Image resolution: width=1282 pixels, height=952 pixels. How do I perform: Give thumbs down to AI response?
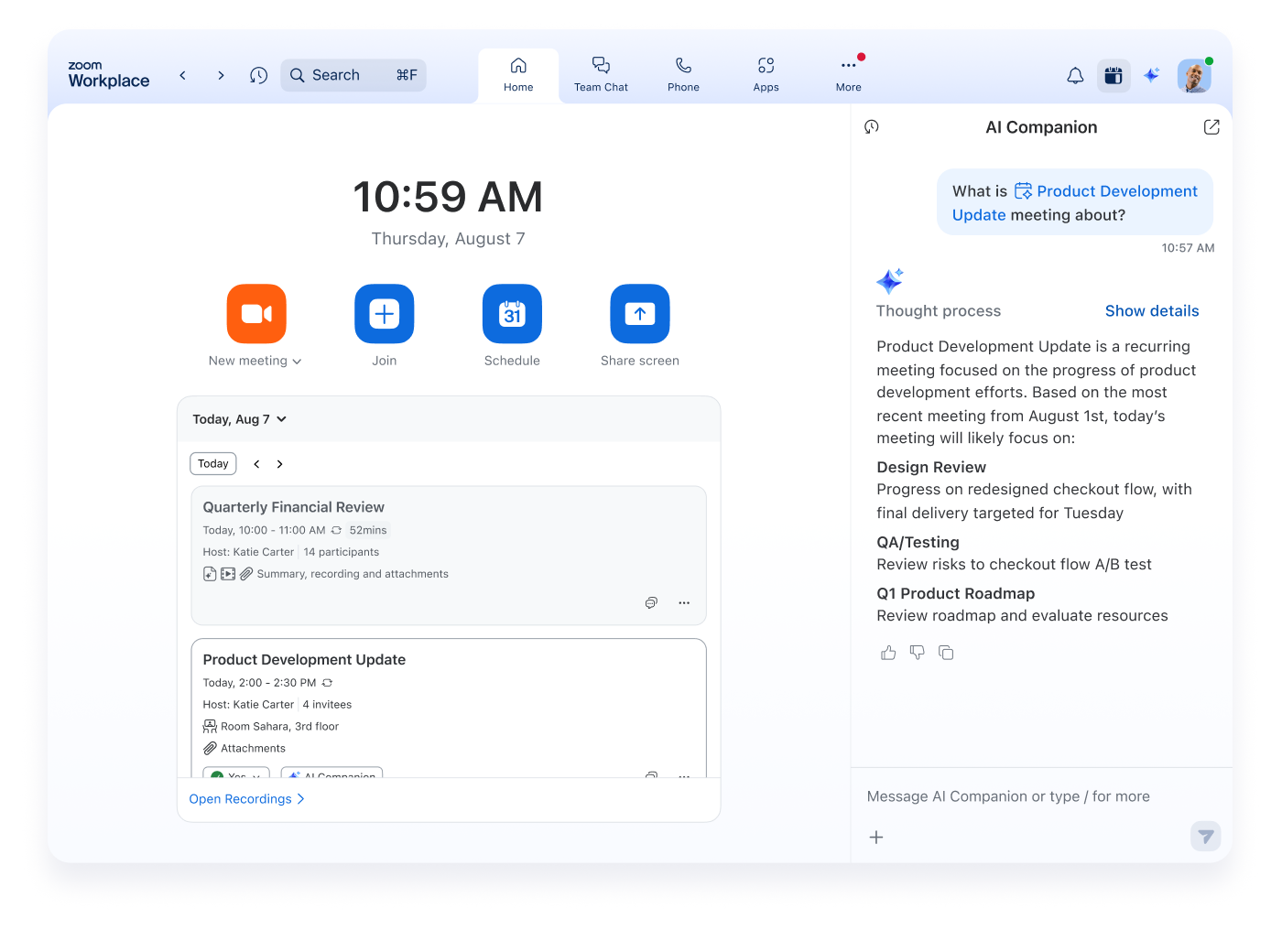pyautogui.click(x=917, y=653)
